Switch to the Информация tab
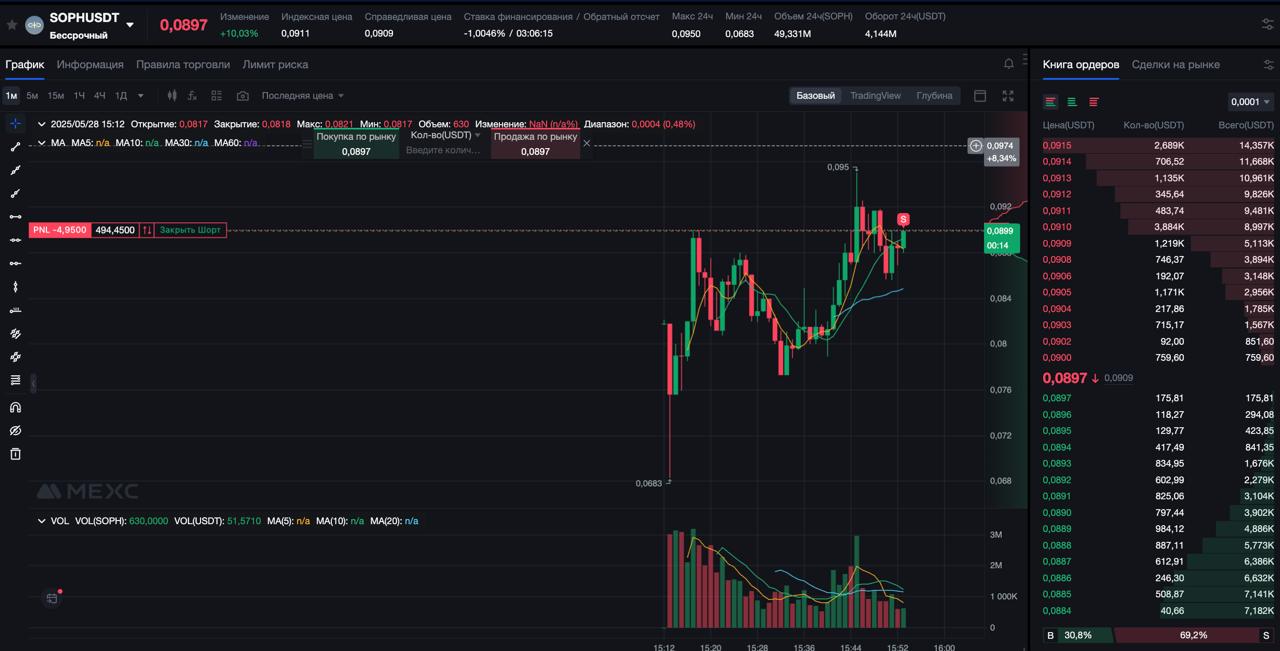Viewport: 1280px width, 651px height. tap(90, 64)
